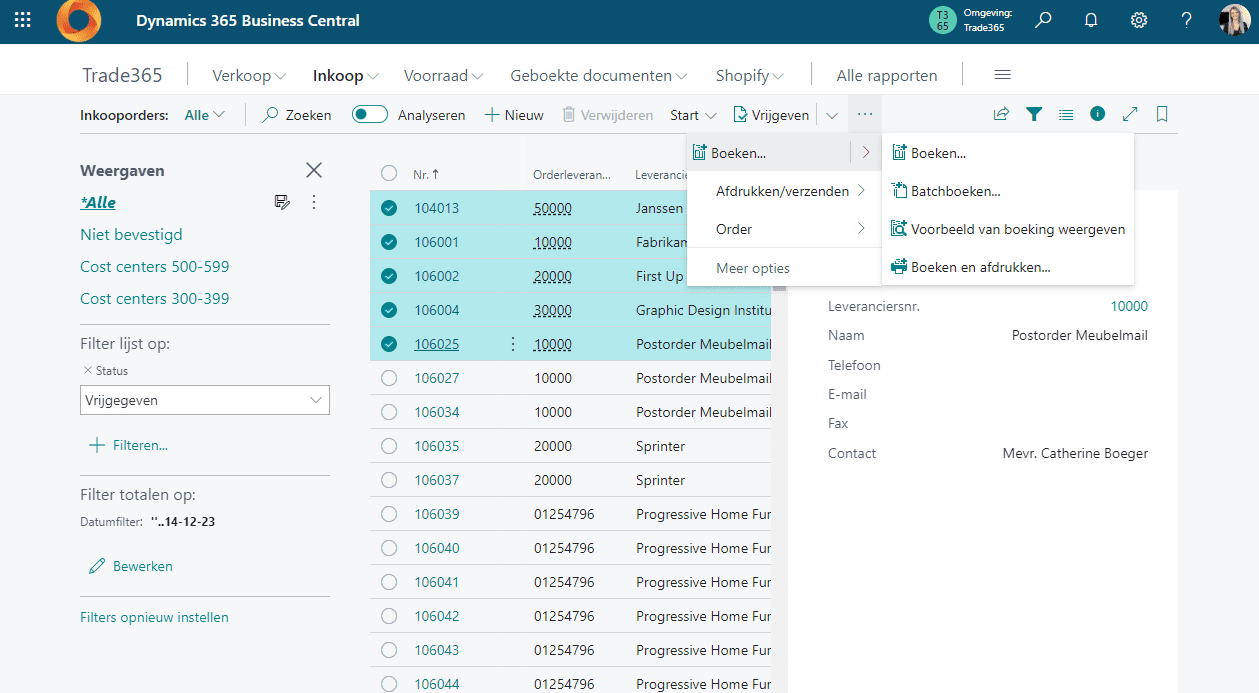This screenshot has width=1259, height=693.
Task: Close the Weergaven filter pane
Action: tap(314, 170)
